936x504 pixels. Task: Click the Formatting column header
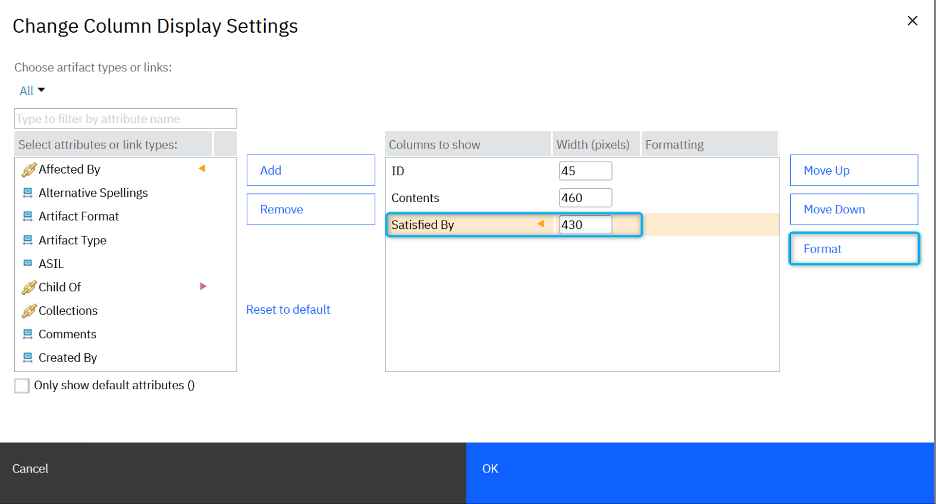(x=710, y=145)
